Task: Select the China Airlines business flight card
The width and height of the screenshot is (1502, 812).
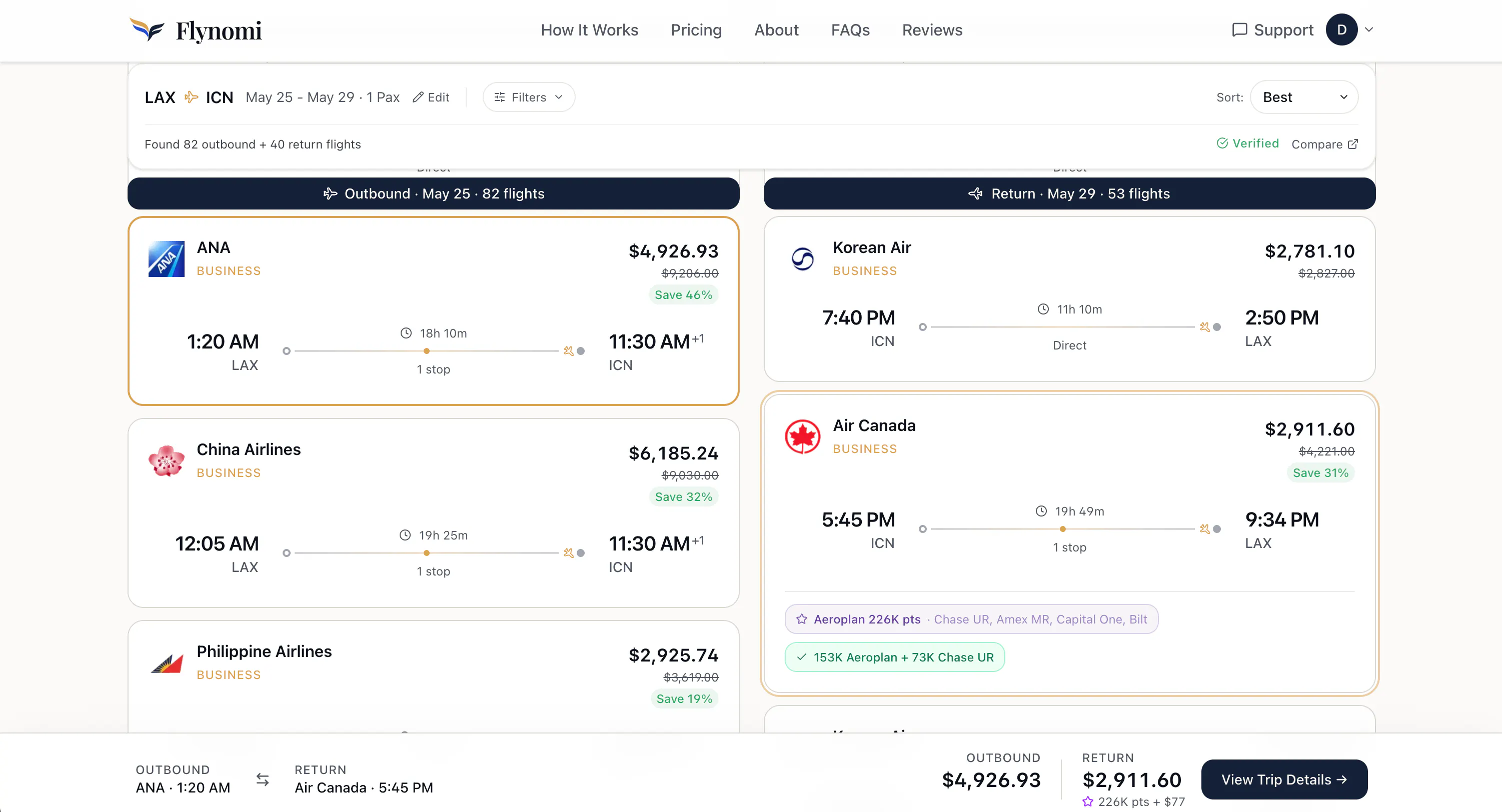Action: point(433,513)
